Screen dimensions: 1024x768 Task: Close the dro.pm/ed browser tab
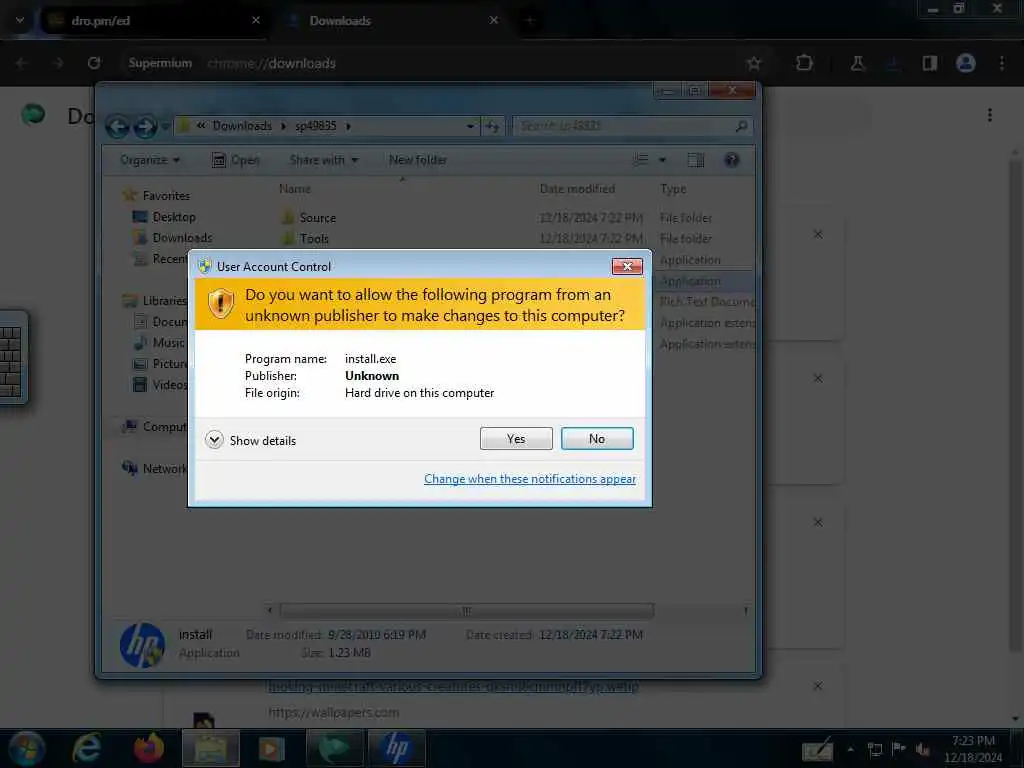256,20
